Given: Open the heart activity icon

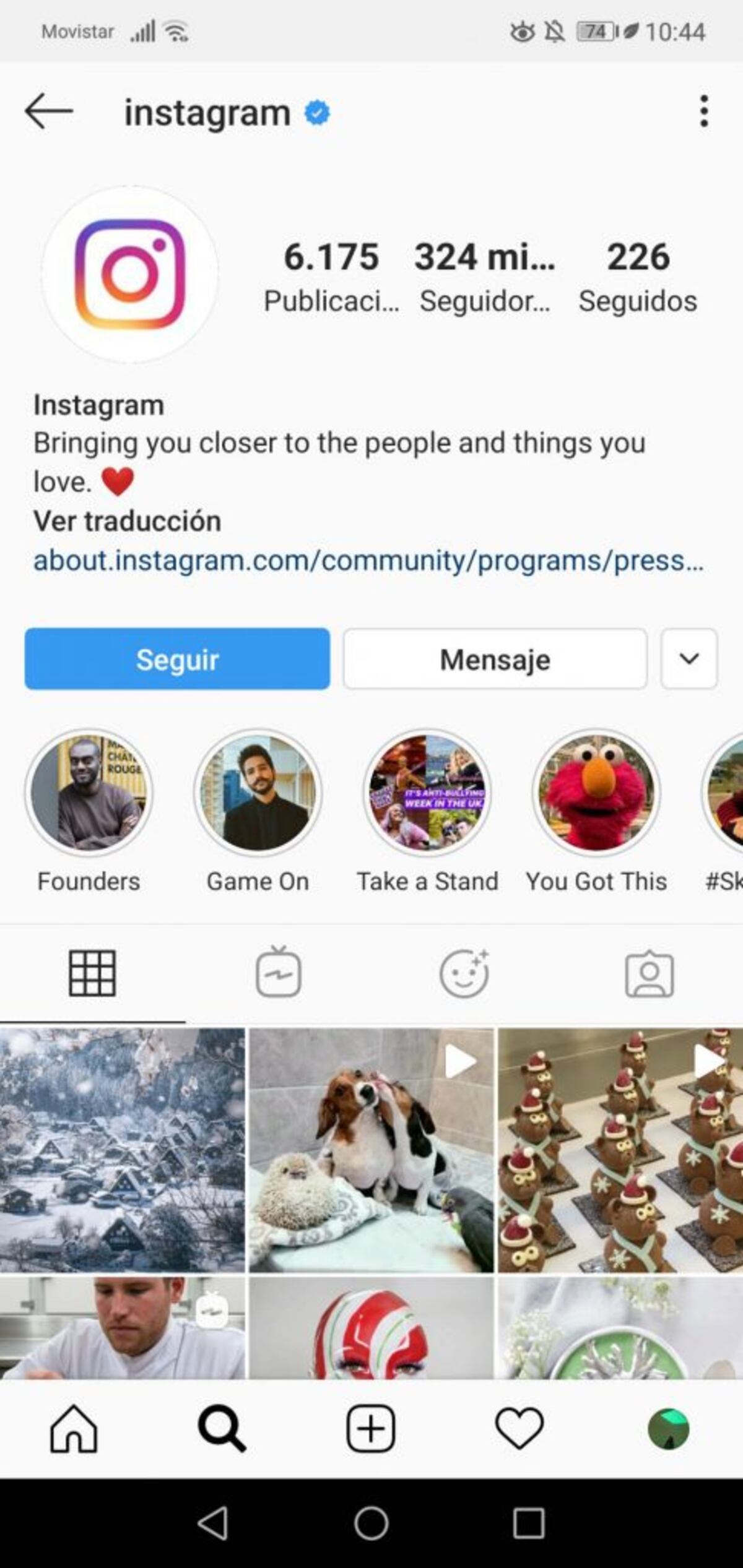Looking at the screenshot, I should [x=519, y=1428].
